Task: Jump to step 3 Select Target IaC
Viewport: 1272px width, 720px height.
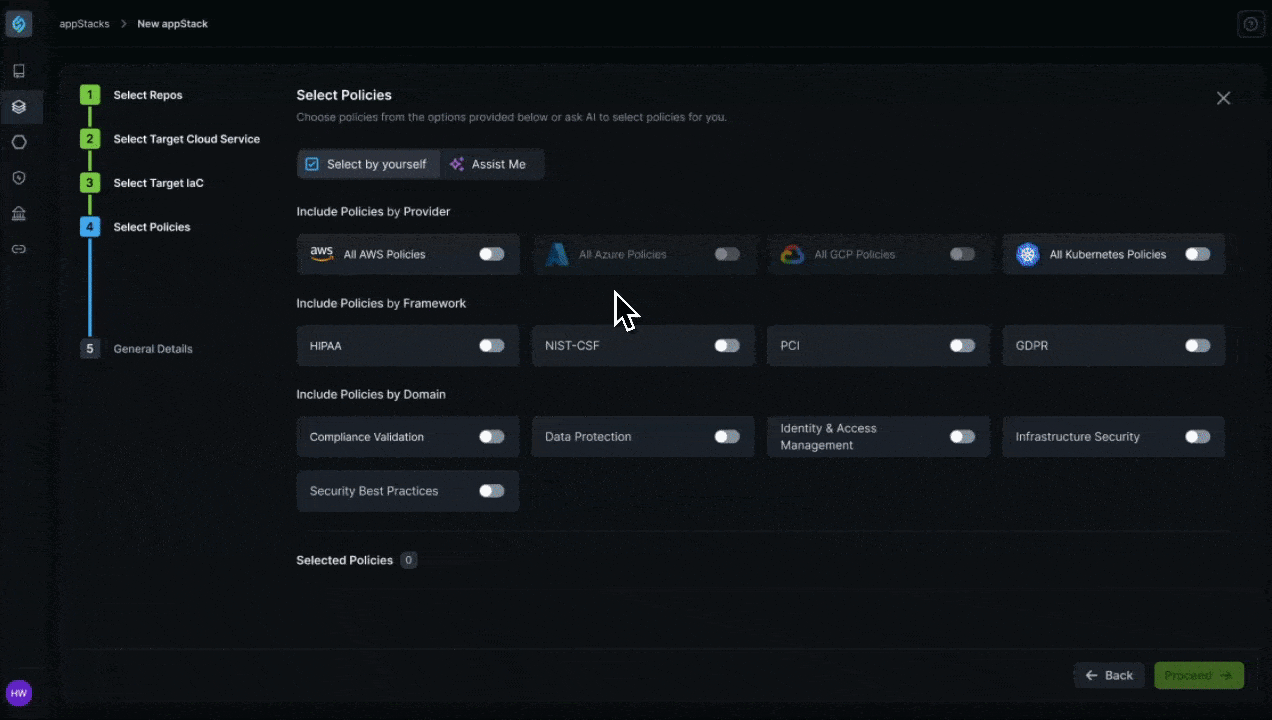Action: point(158,183)
